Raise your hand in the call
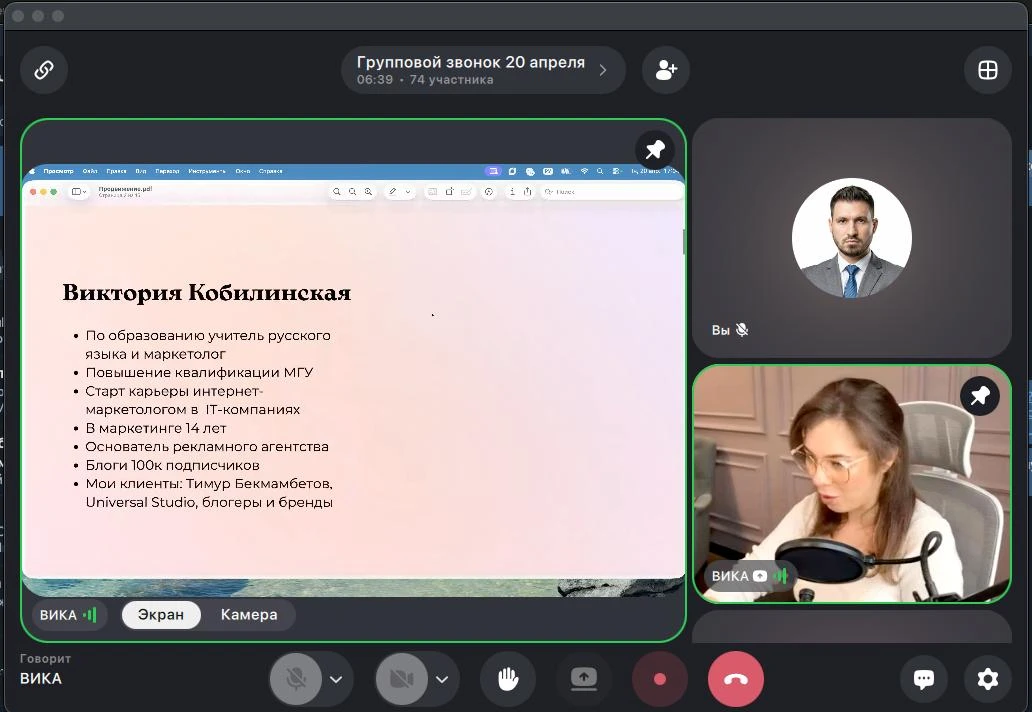 508,679
